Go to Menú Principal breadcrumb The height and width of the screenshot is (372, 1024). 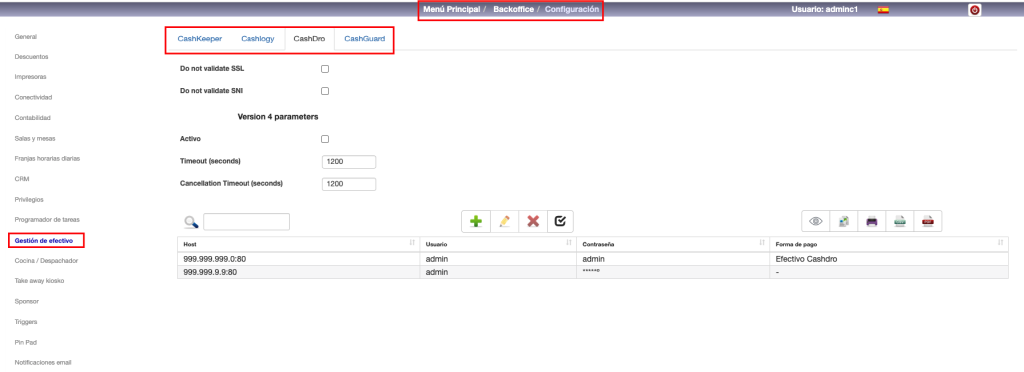click(451, 10)
